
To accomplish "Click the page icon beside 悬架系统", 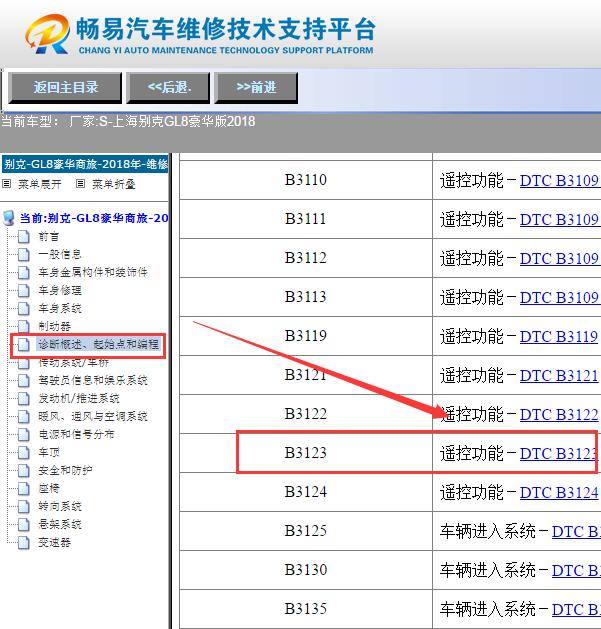I will click(24, 524).
